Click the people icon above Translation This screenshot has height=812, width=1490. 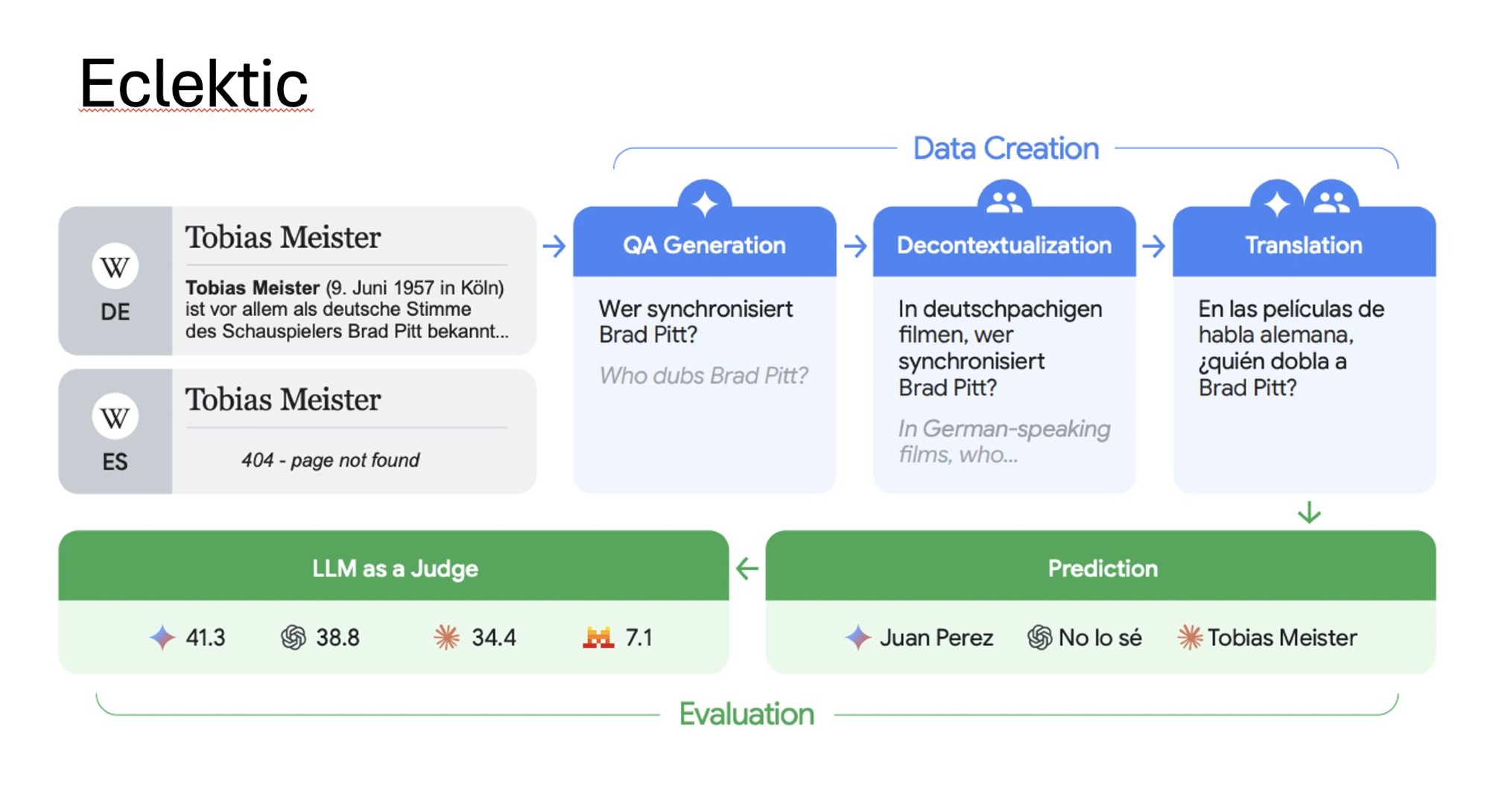coord(1331,201)
